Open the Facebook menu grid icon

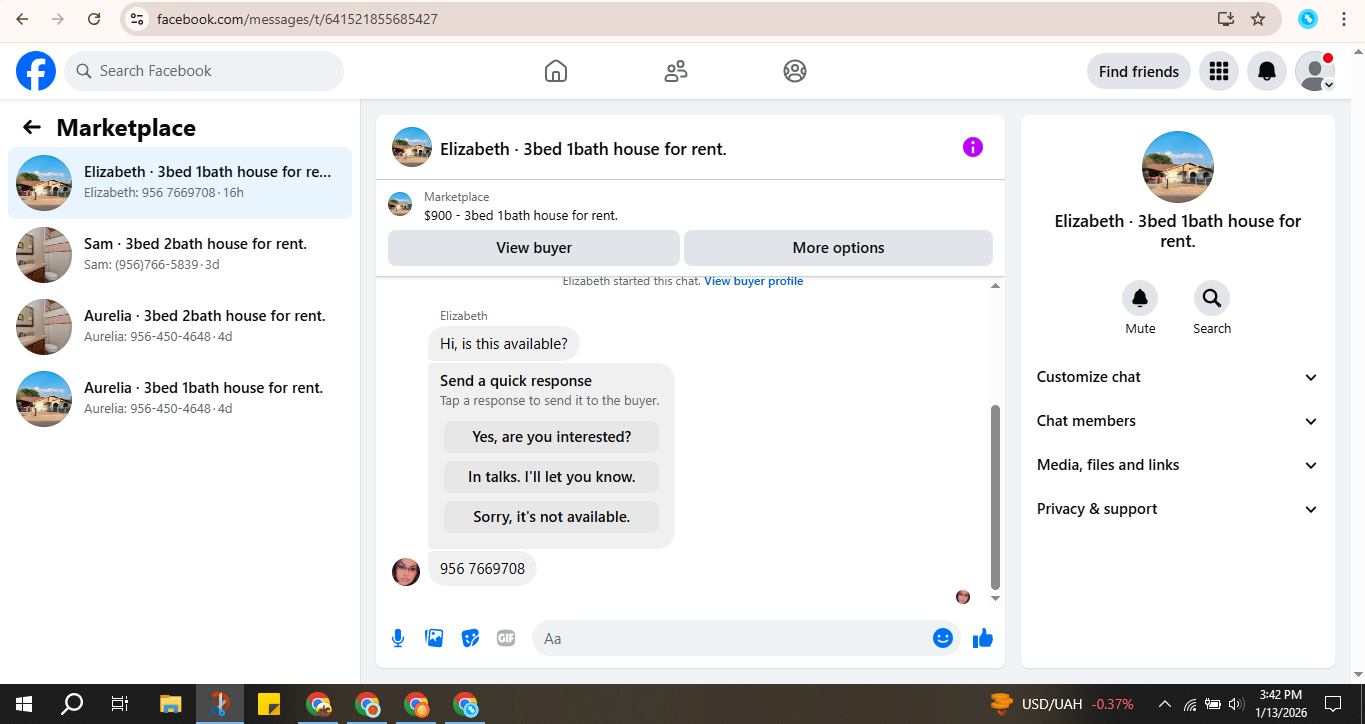(x=1218, y=71)
